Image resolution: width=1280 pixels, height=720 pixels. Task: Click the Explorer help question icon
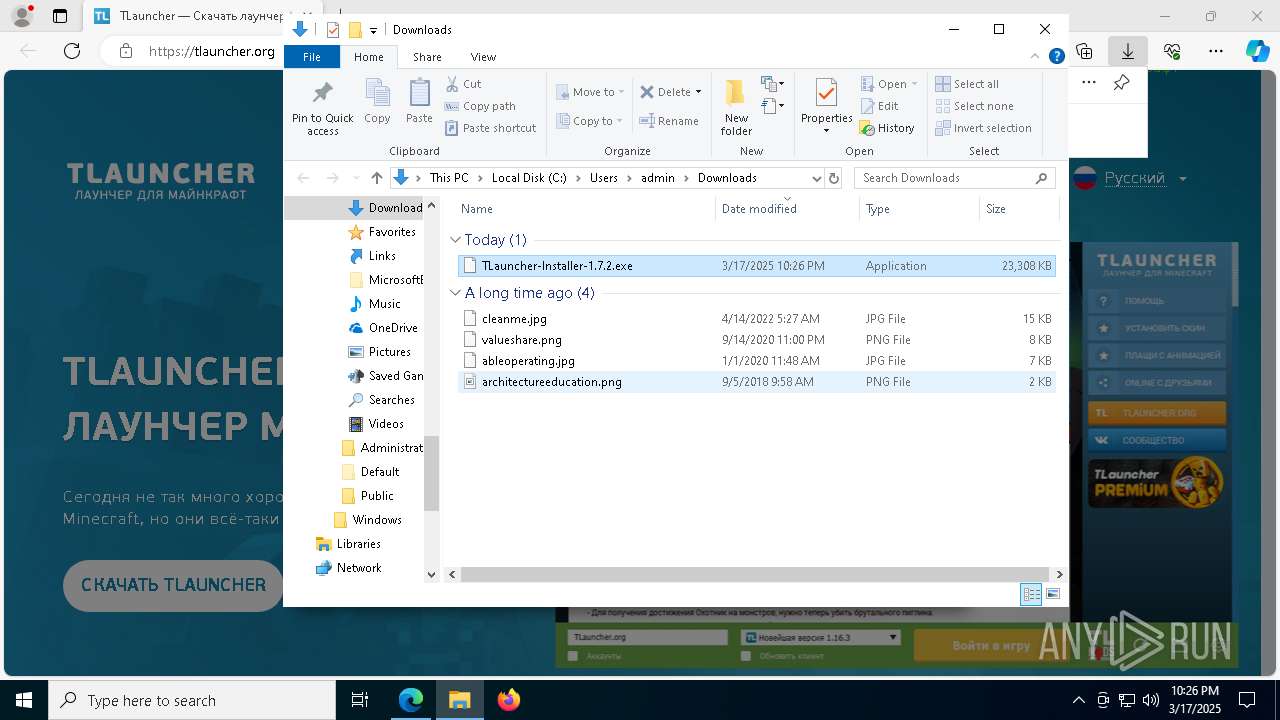tap(1056, 57)
